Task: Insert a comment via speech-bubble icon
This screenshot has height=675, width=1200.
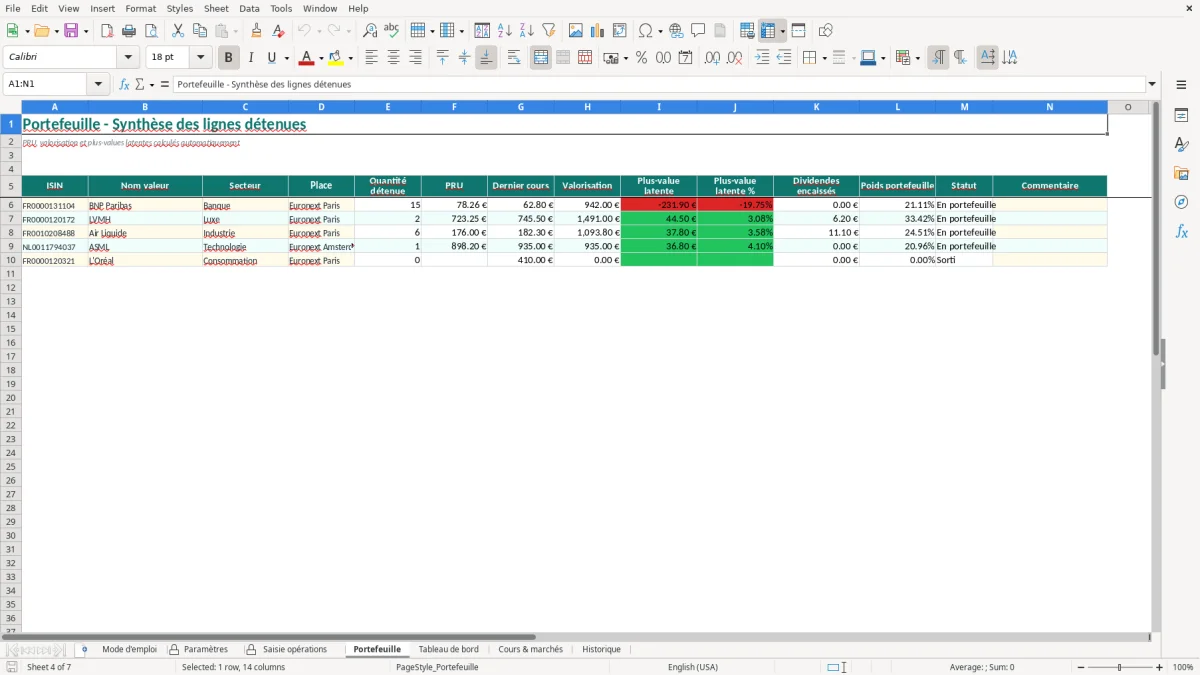Action: (698, 31)
